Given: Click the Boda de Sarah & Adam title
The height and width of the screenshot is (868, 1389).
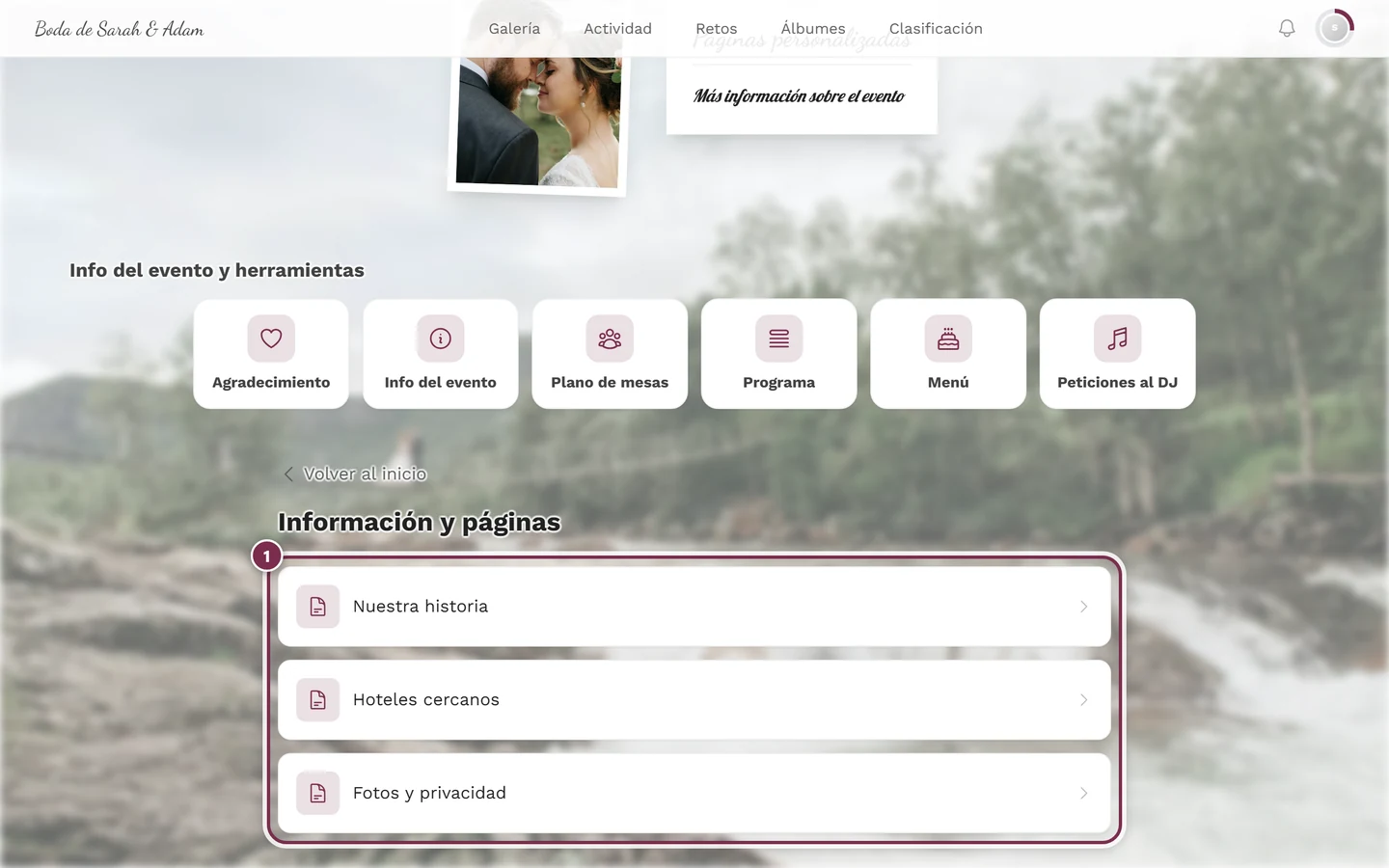Looking at the screenshot, I should [x=120, y=29].
